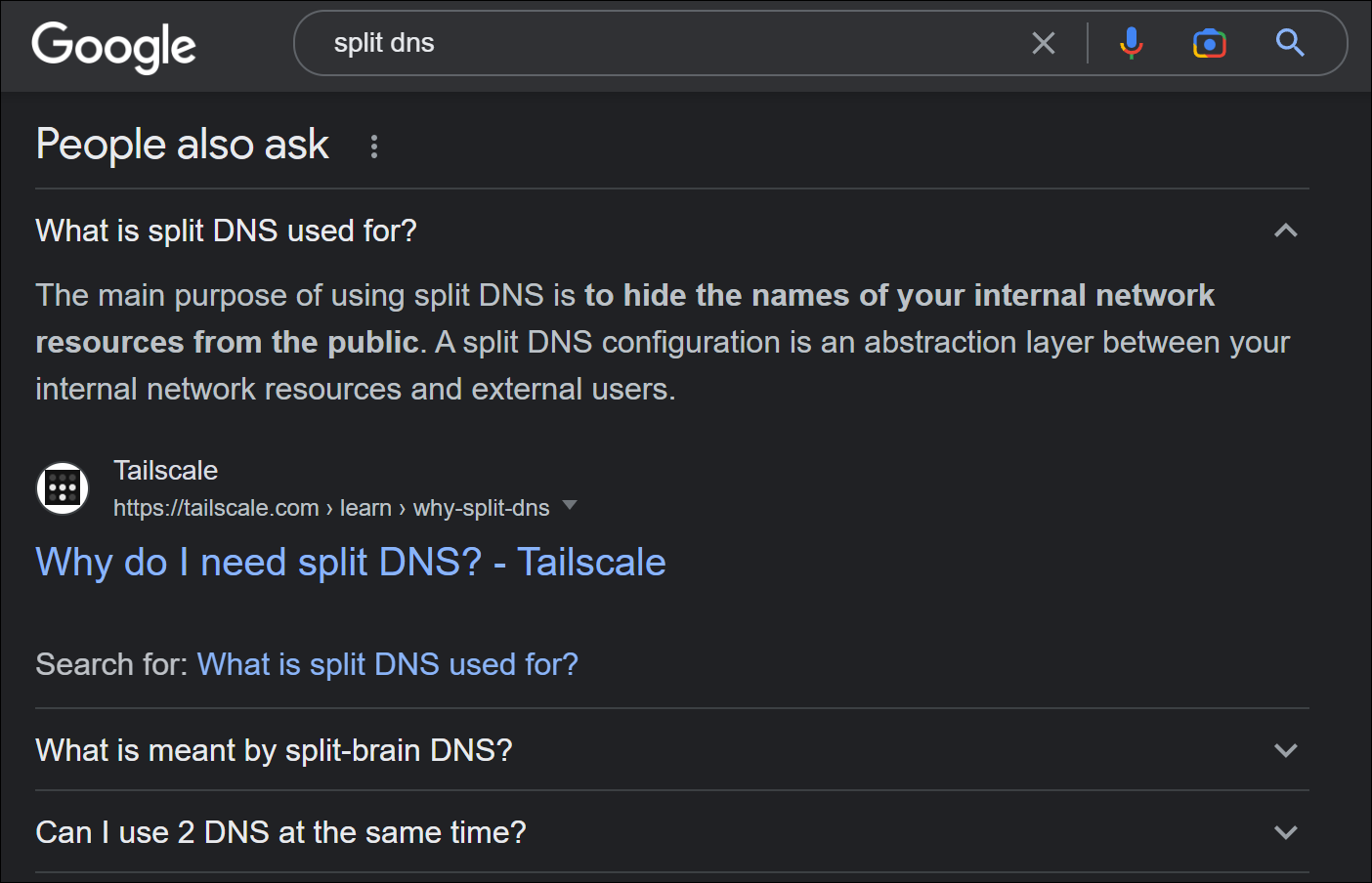Collapse 'What is split DNS used for?' chevron

(x=1286, y=231)
